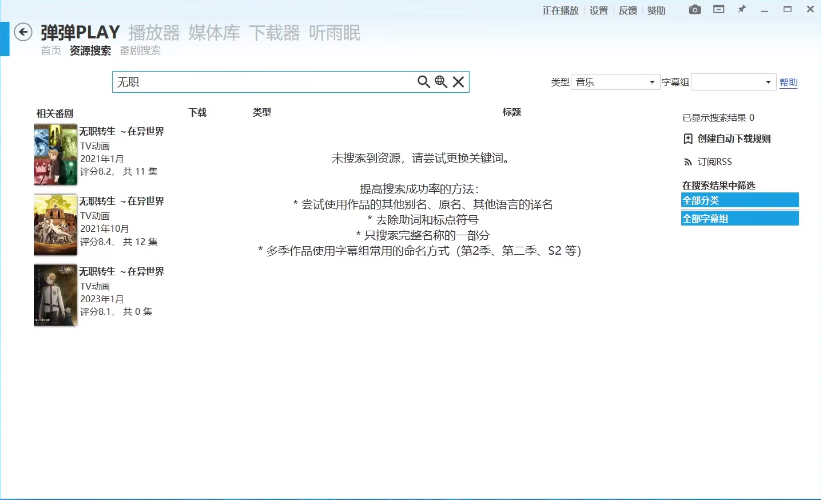Switch to the 听雨眠 tab

click(x=335, y=33)
